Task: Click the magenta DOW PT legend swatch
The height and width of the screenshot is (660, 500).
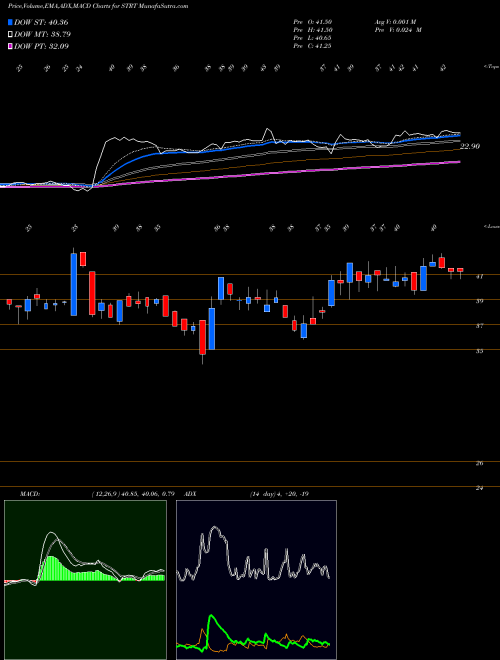Action: pos(10,46)
